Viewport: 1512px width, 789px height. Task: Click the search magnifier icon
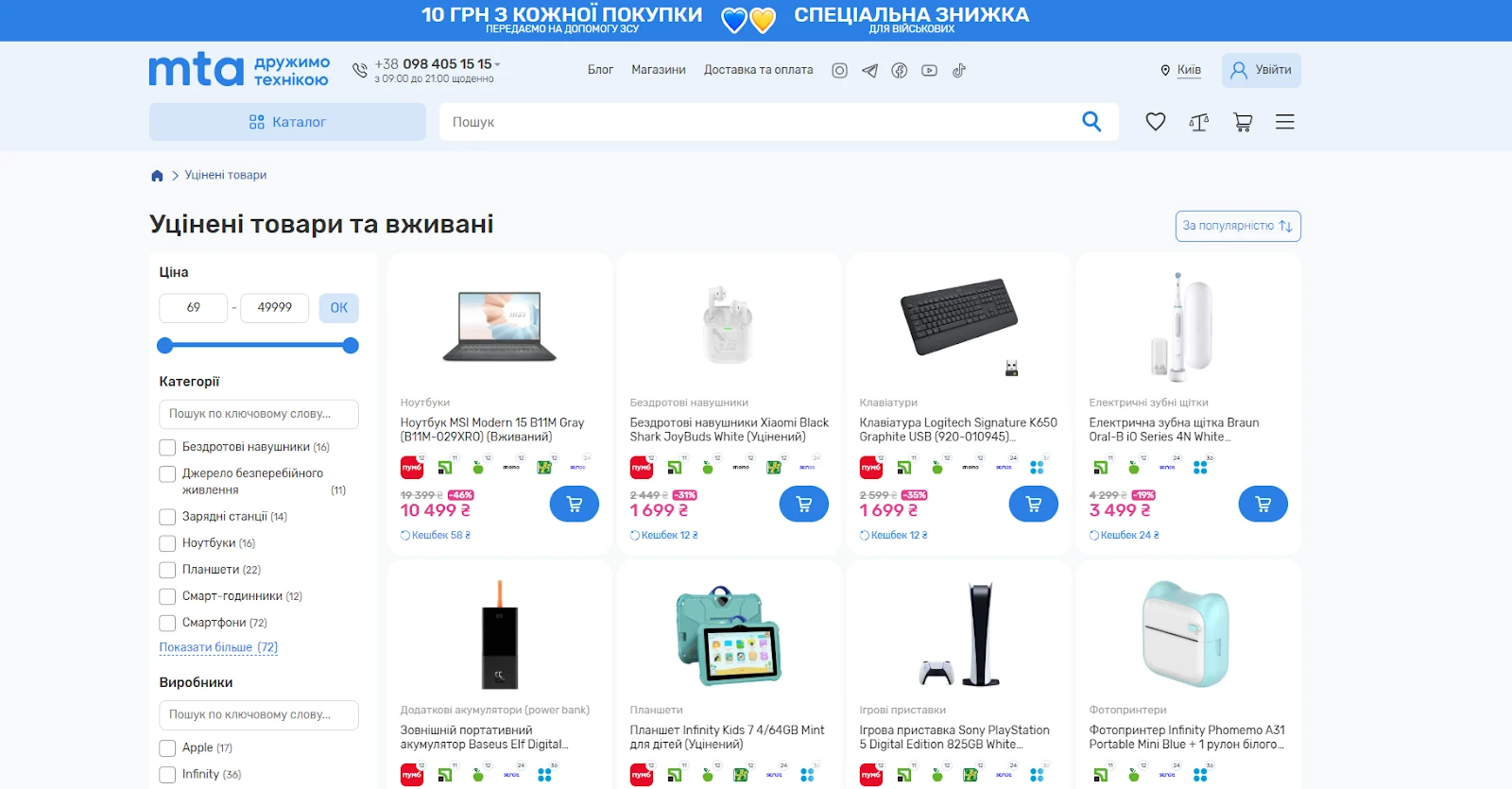coord(1091,121)
